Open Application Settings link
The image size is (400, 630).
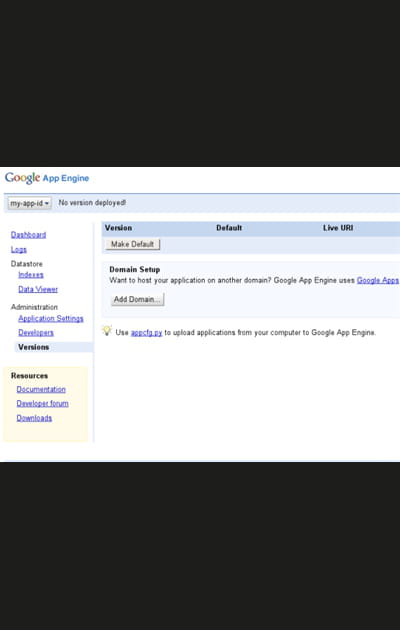point(51,319)
